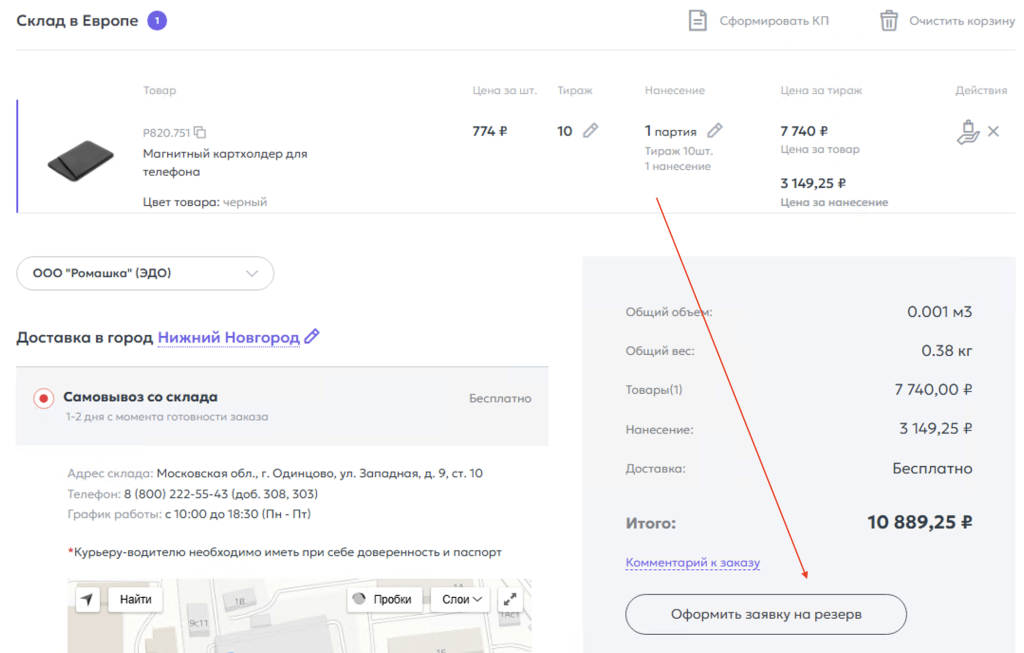The height and width of the screenshot is (653, 1024).
Task: Expand the Слои map layers dropdown
Action: tap(464, 599)
